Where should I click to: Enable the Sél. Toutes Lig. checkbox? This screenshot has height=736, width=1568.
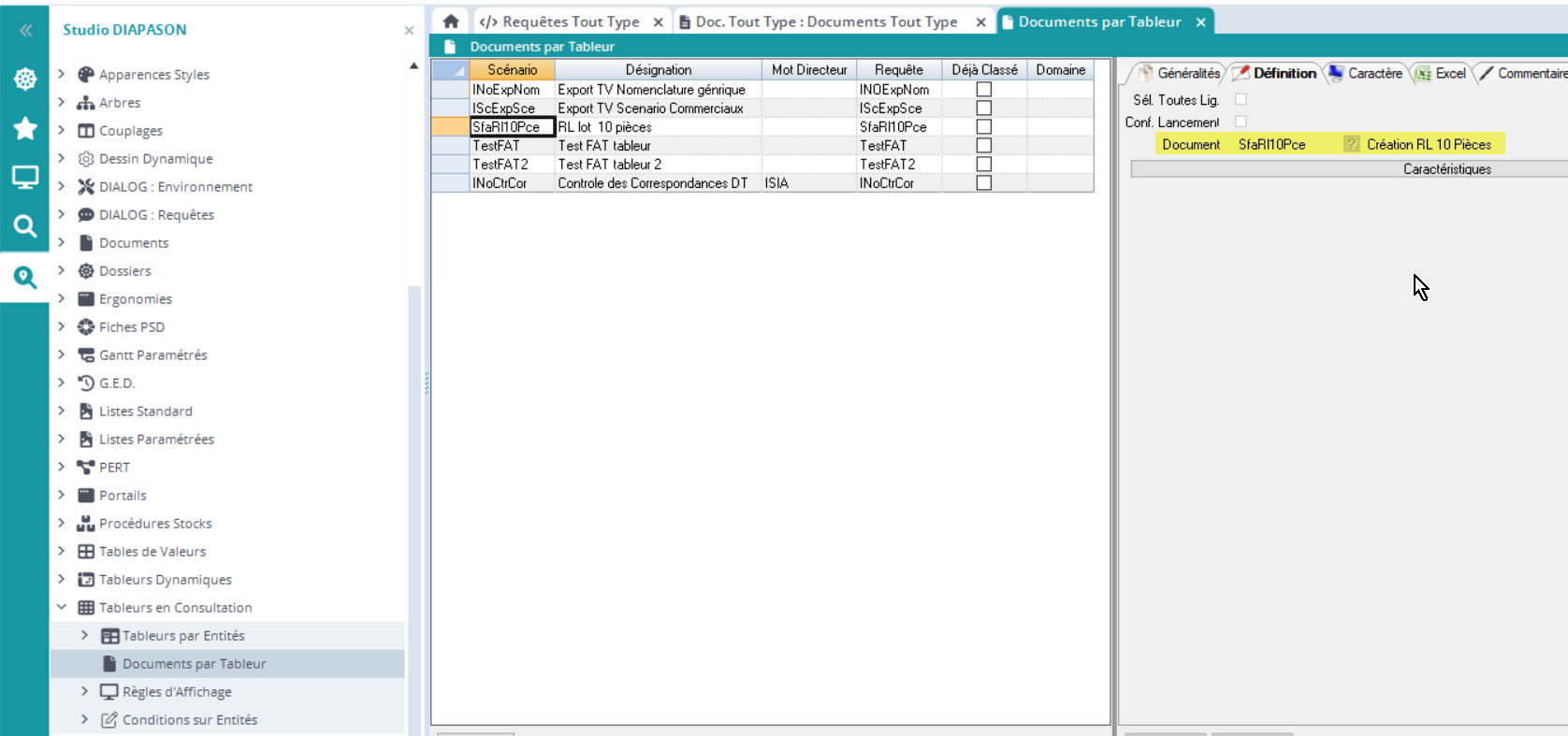click(x=1241, y=99)
